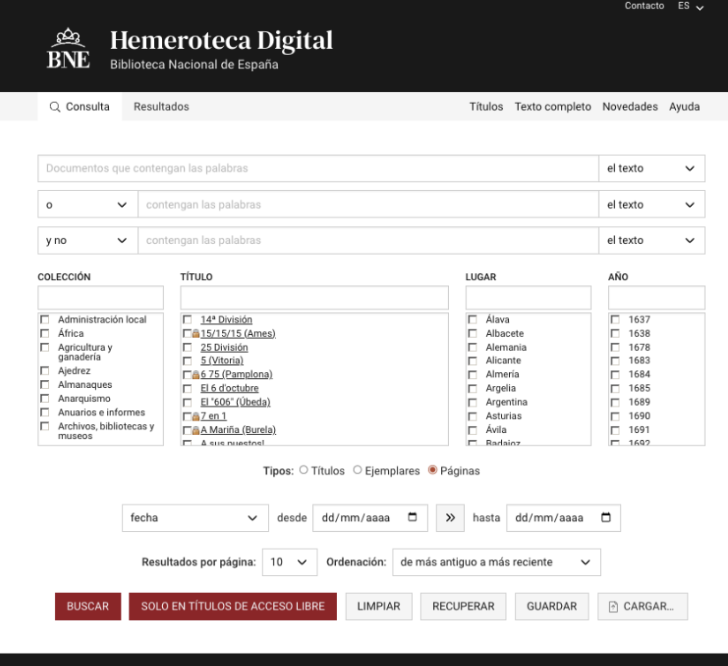Open the ES language selector
Viewport: 728px width, 666px height.
click(x=690, y=7)
